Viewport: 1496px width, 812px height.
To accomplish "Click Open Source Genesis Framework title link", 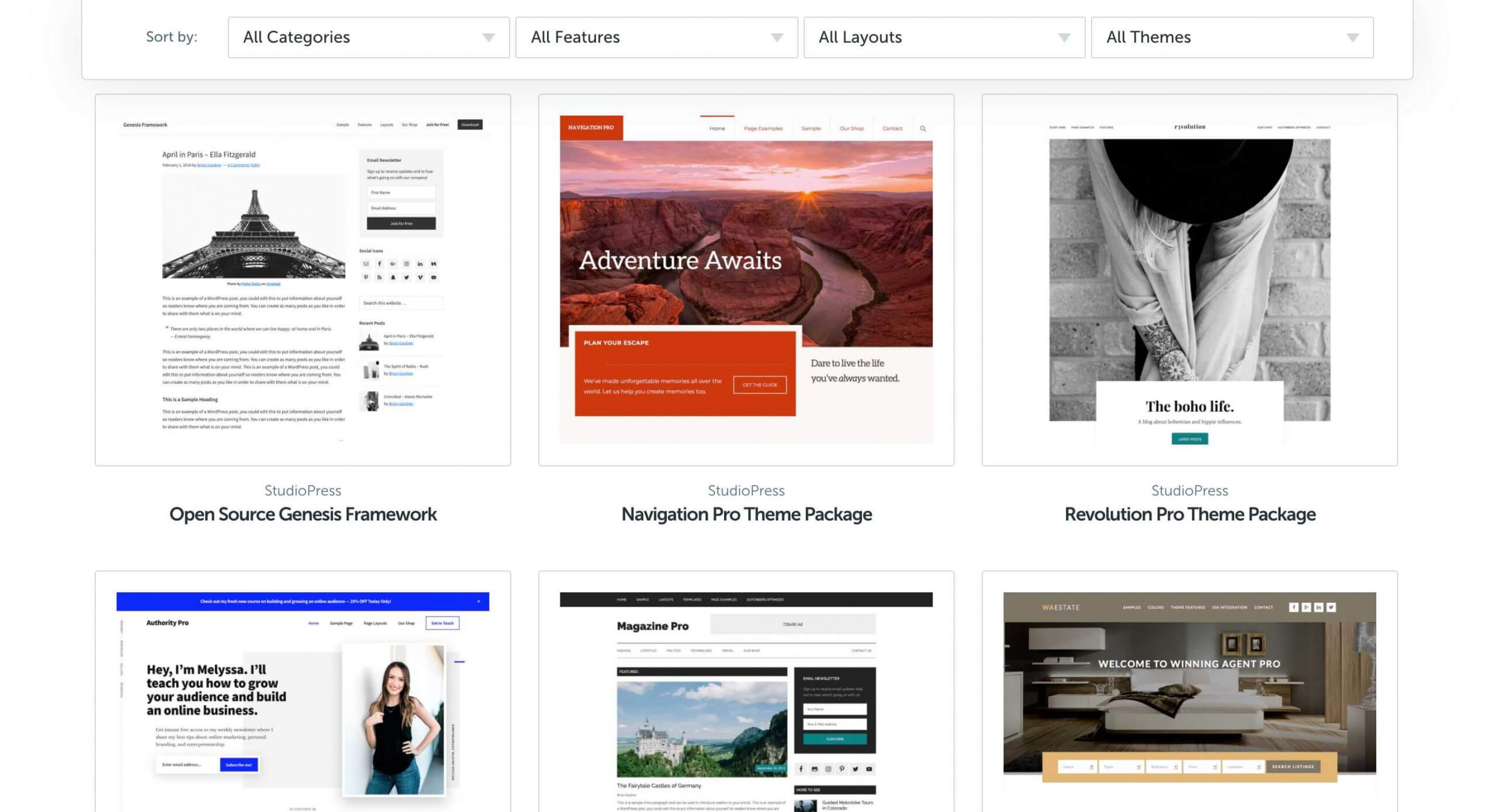I will point(303,514).
